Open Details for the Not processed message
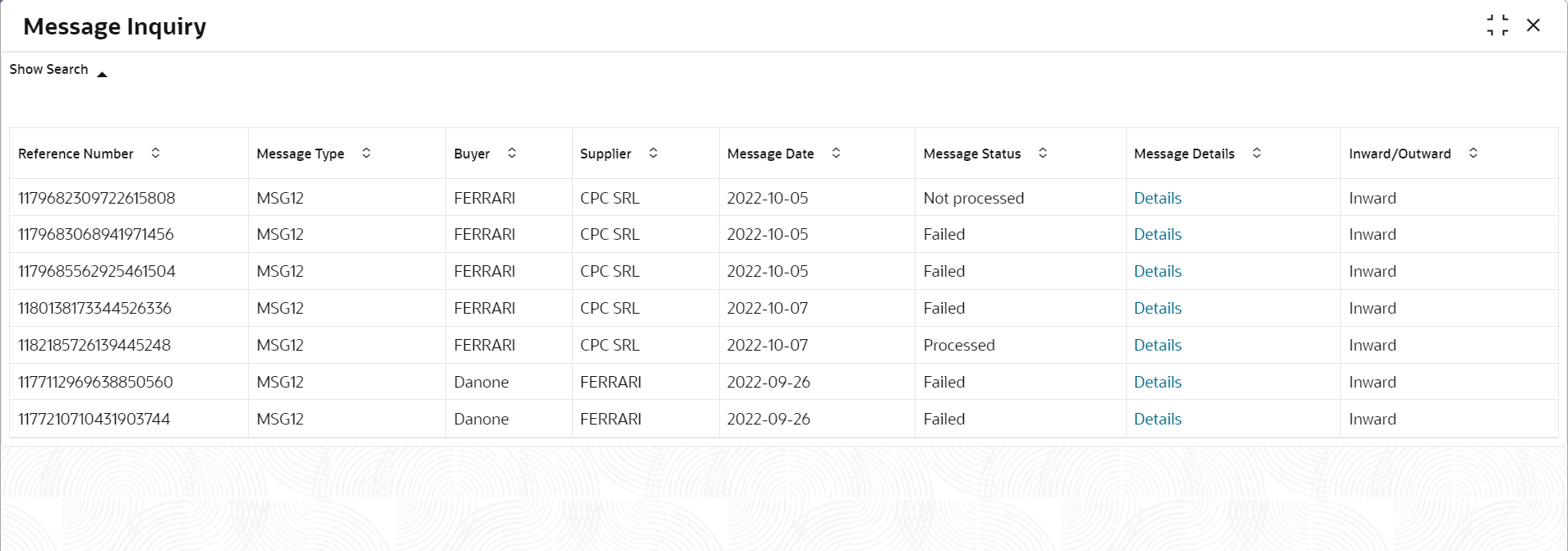 [x=1157, y=198]
